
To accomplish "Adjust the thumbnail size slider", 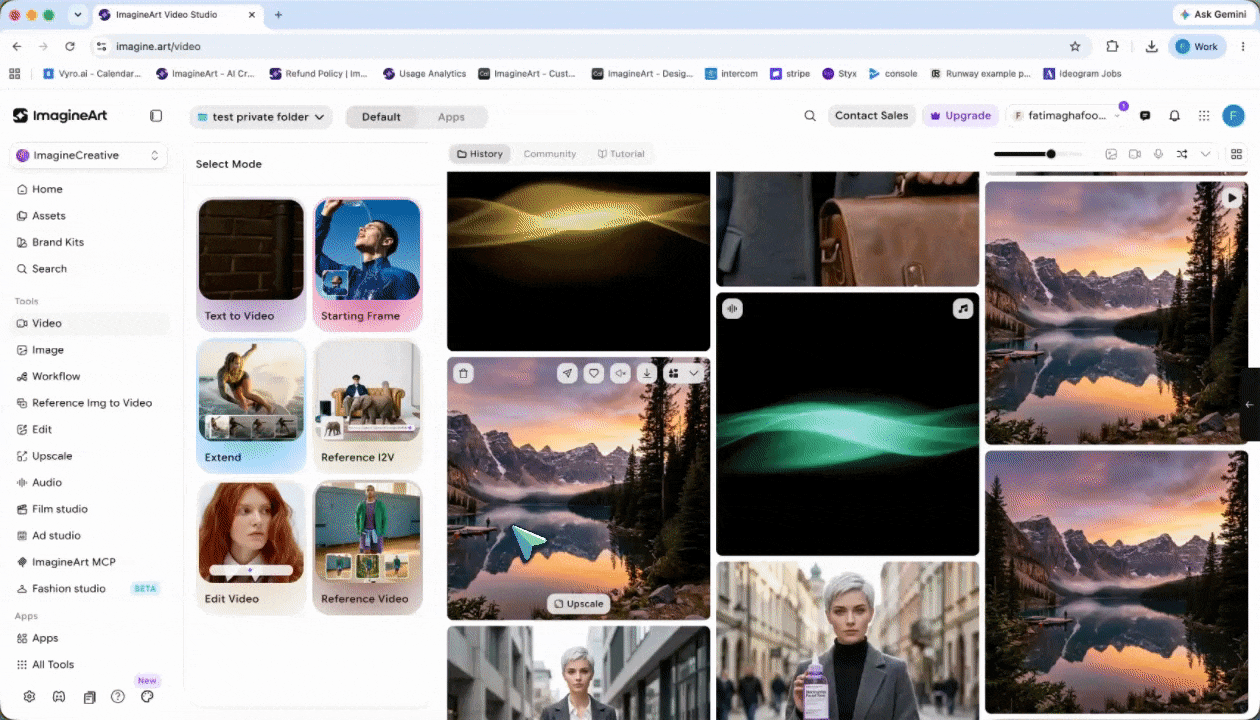I will [1038, 154].
